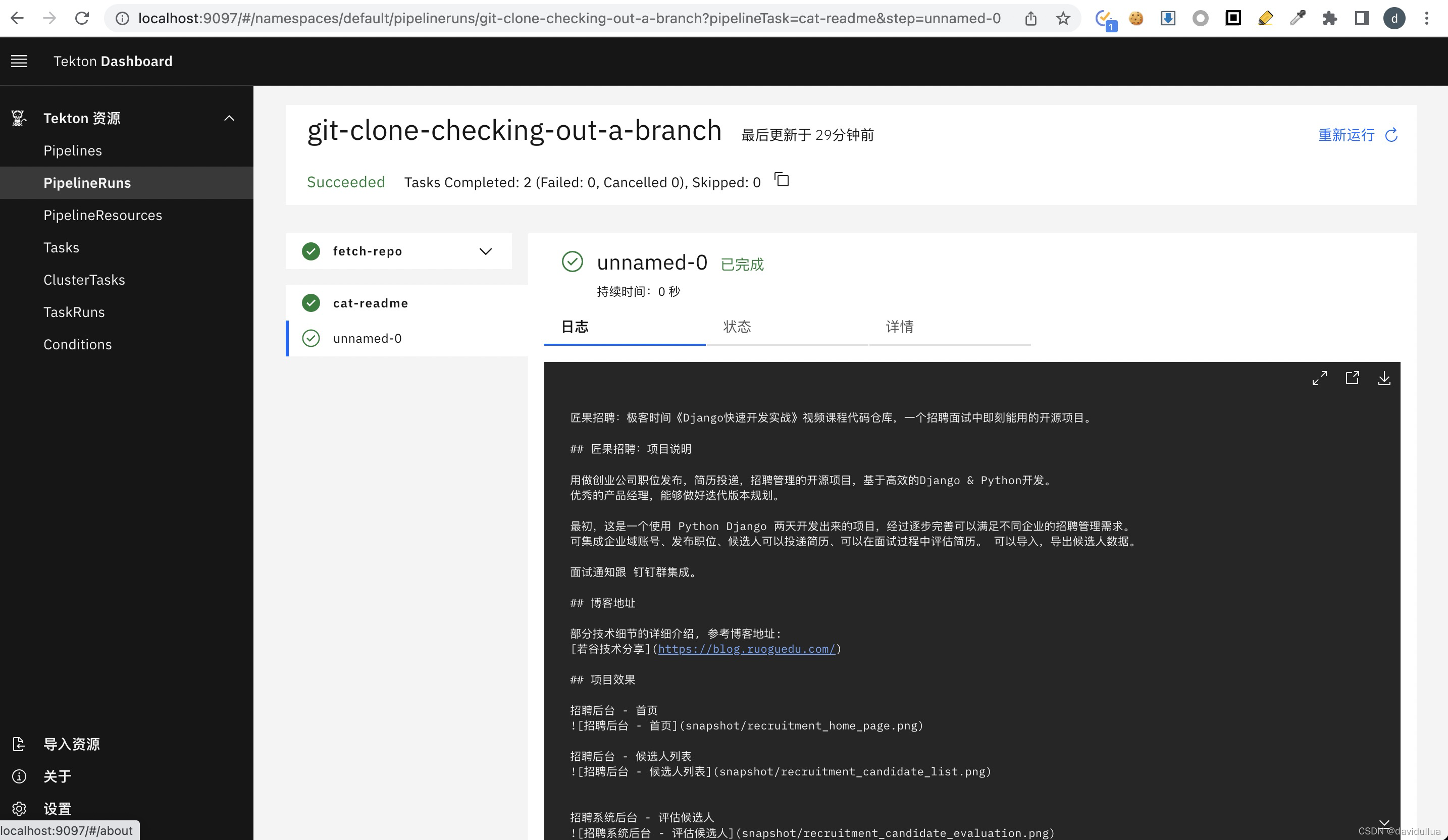
Task: Click the Settings gear icon
Action: (19, 808)
